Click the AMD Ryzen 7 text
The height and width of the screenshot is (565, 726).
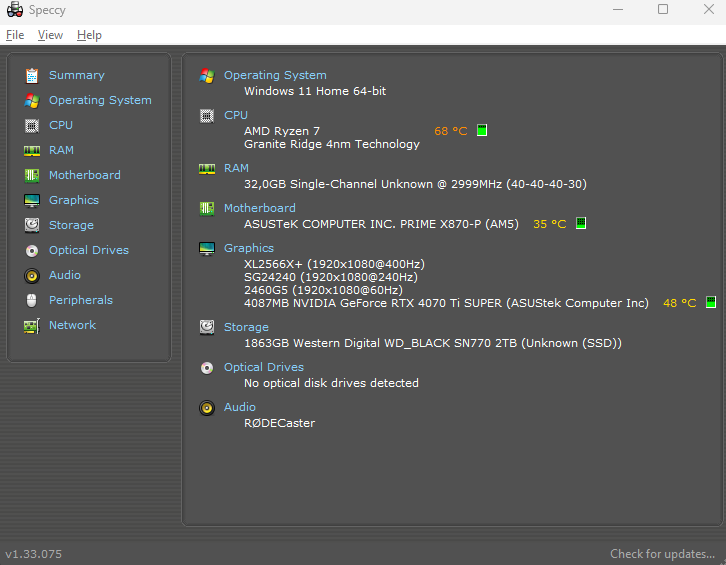coord(282,131)
